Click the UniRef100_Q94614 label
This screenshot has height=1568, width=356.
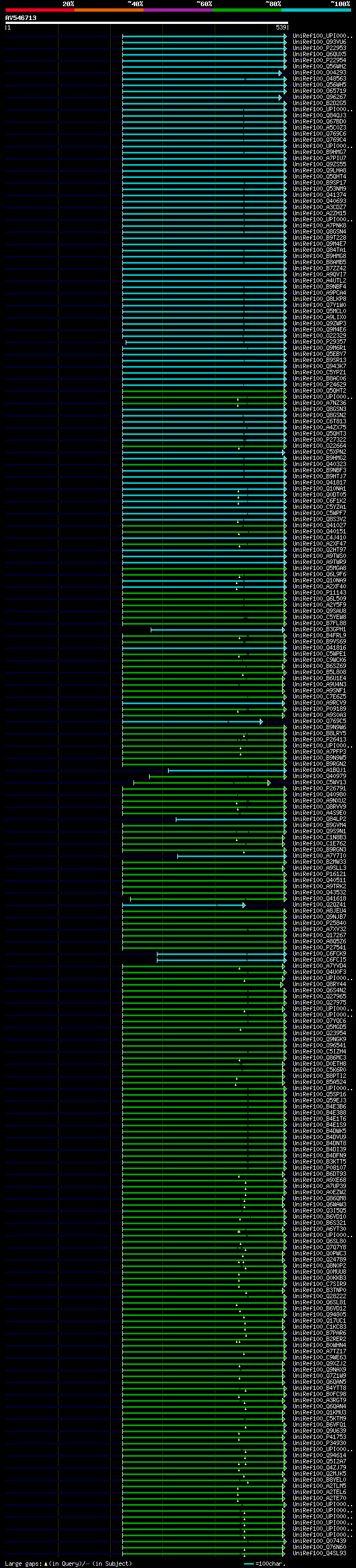(319, 1455)
